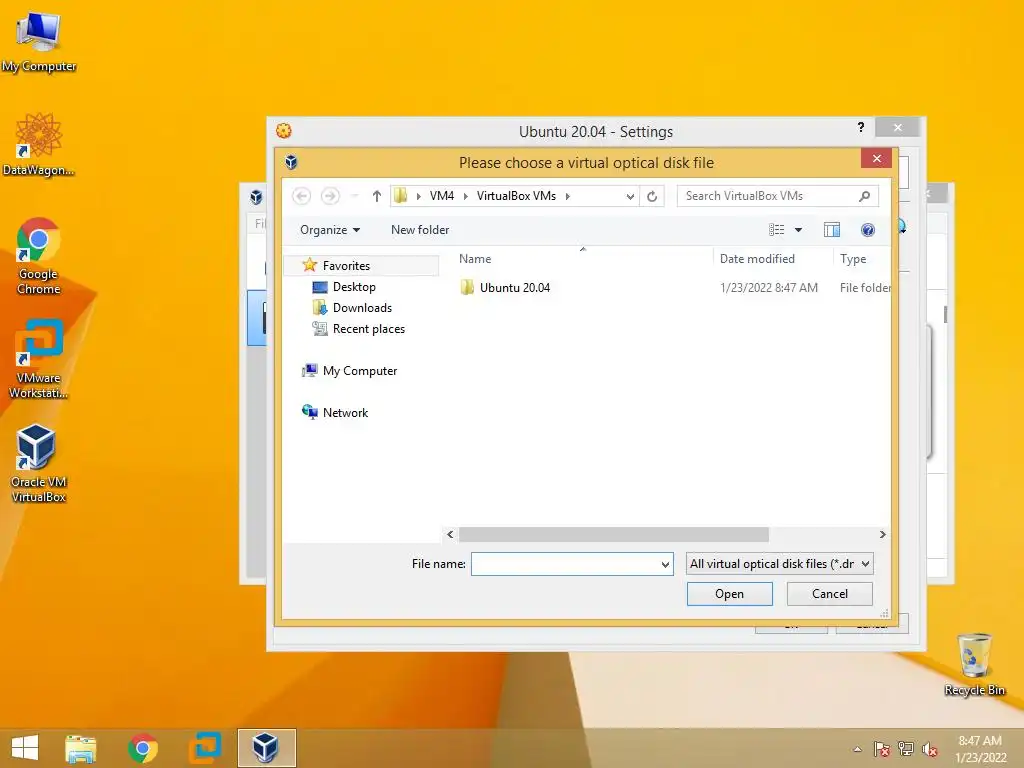Open Chrome from the taskbar
The width and height of the screenshot is (1024, 768).
click(143, 748)
